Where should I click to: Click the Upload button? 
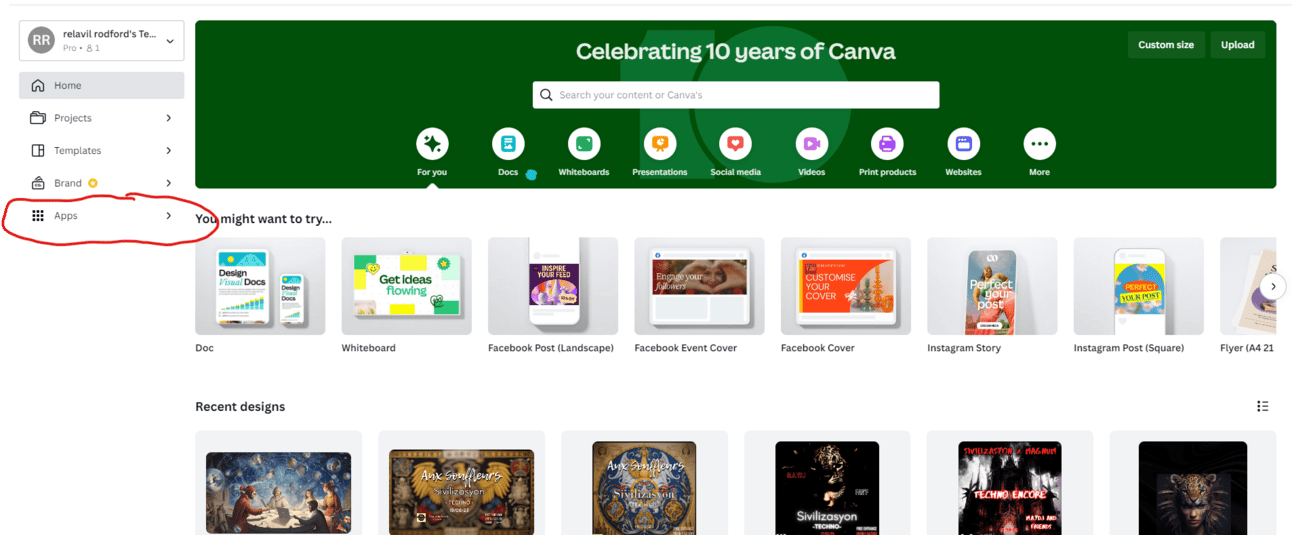1237,45
